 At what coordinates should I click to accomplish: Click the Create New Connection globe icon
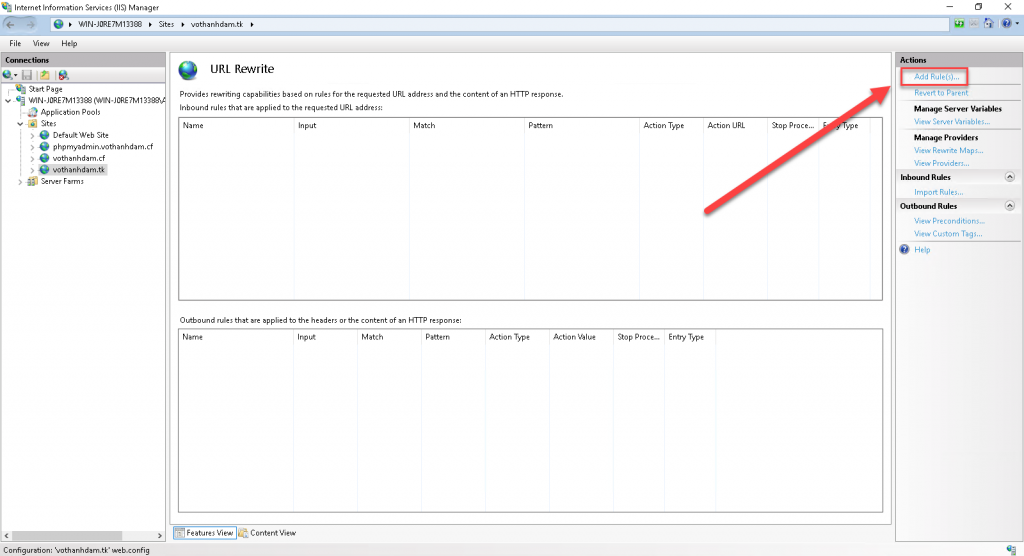(x=9, y=75)
